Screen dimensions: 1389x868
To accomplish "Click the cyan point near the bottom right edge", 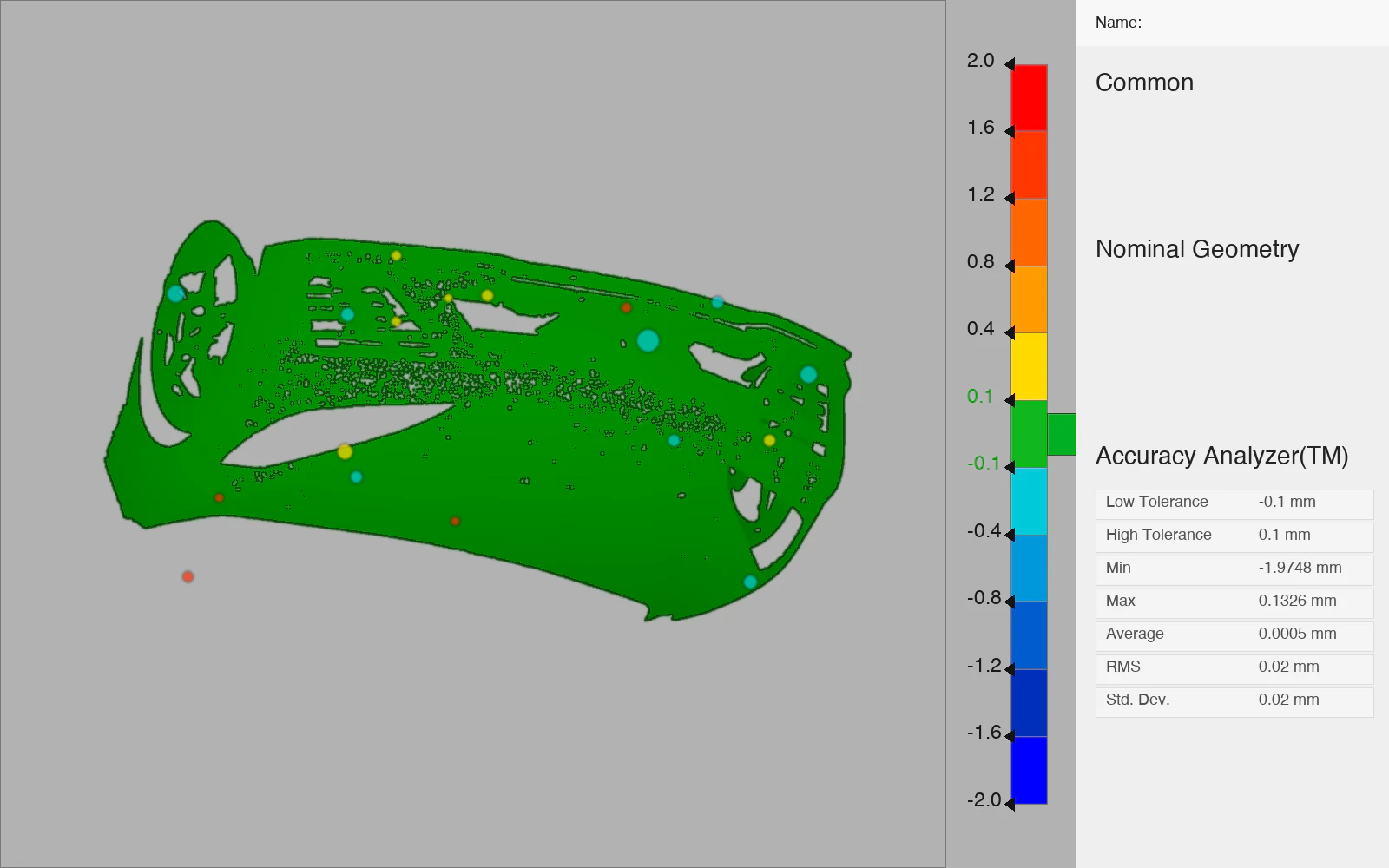I will click(x=750, y=582).
